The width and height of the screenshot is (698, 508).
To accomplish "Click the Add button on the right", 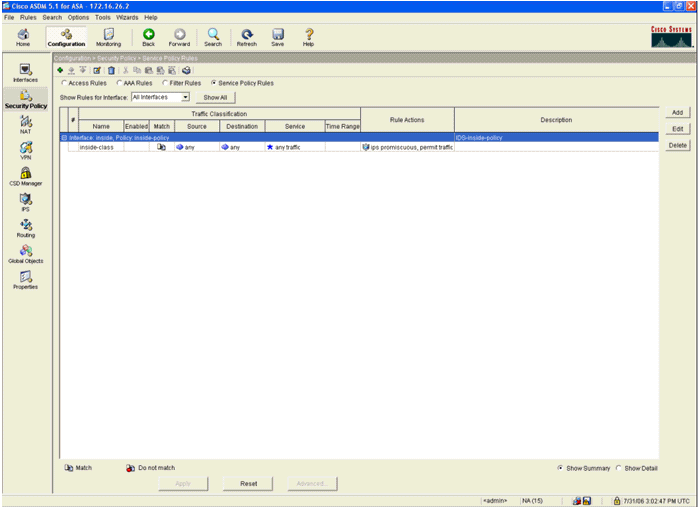I will point(678,113).
